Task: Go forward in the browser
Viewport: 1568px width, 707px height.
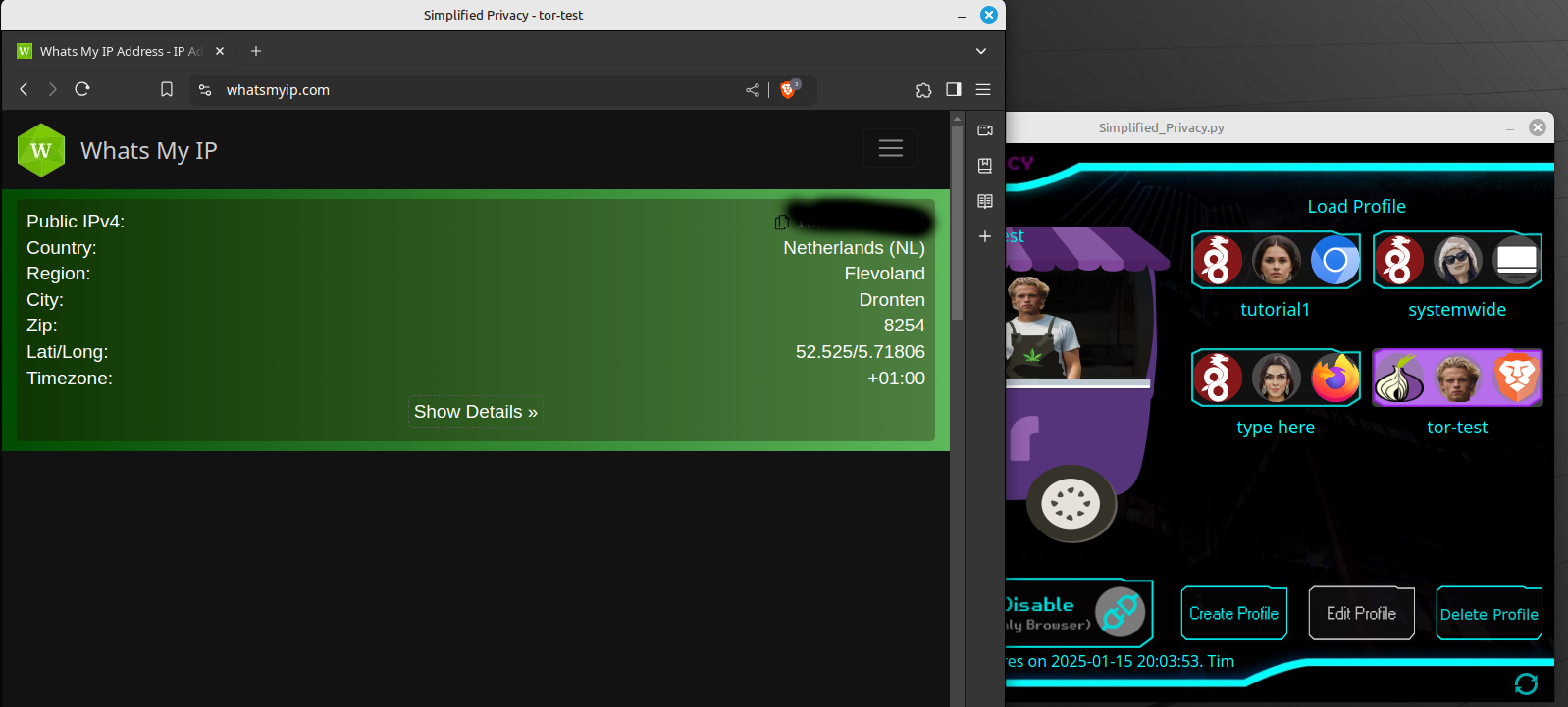Action: (x=53, y=89)
